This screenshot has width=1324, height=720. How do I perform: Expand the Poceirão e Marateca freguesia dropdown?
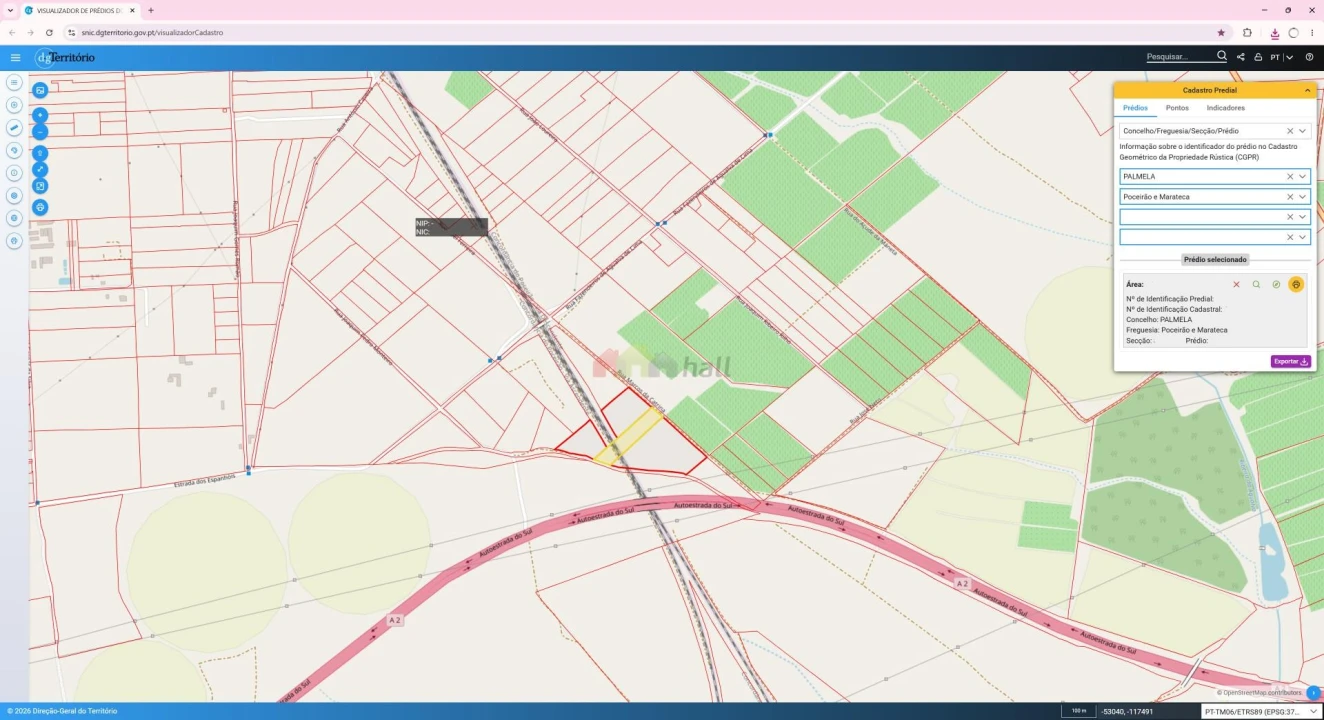pyautogui.click(x=1303, y=196)
